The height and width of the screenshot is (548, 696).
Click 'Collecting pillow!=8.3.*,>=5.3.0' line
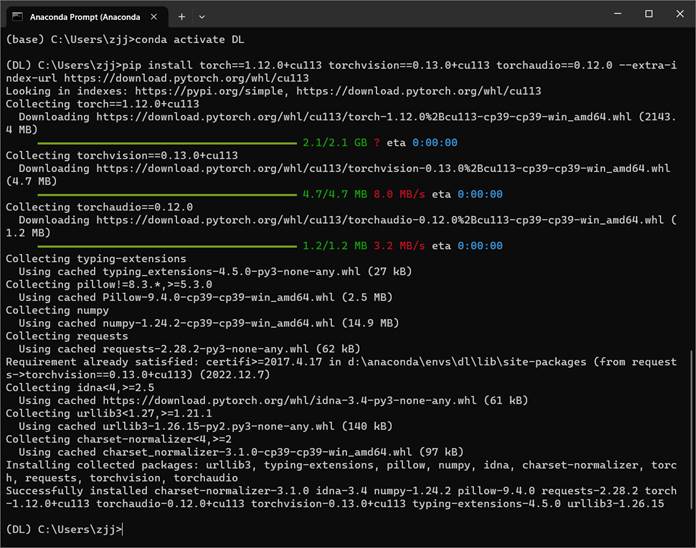(x=109, y=284)
